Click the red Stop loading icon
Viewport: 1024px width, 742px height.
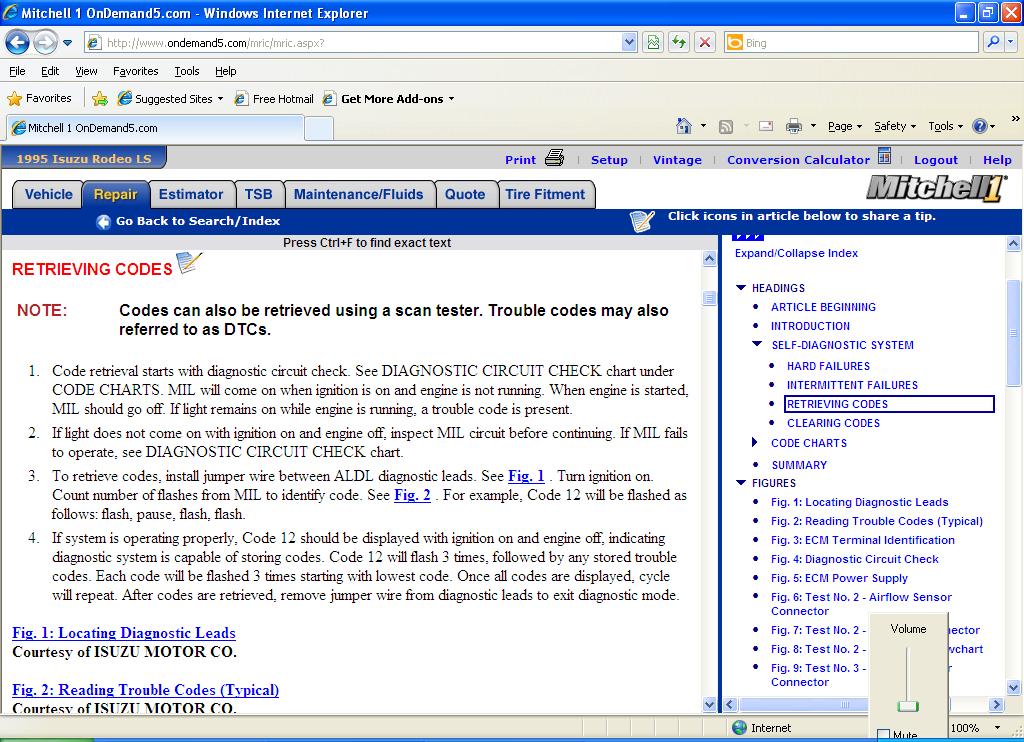pyautogui.click(x=705, y=42)
